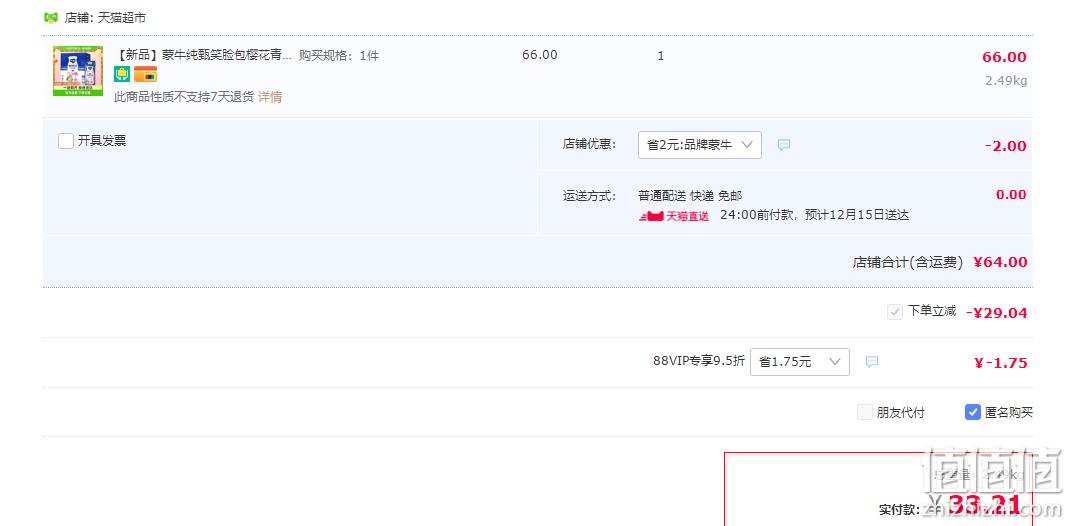1071x526 pixels.
Task: Open the 【新品】蒙牛纯甄 product title link
Action: [x=203, y=55]
